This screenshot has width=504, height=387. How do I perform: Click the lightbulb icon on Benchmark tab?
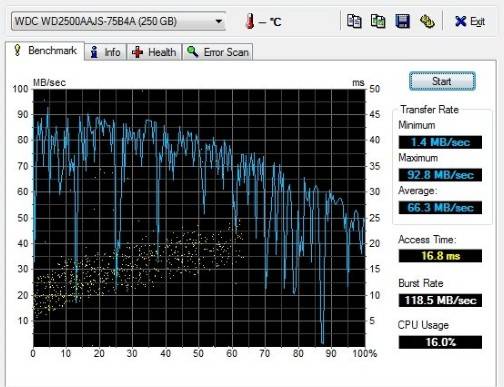[17, 50]
